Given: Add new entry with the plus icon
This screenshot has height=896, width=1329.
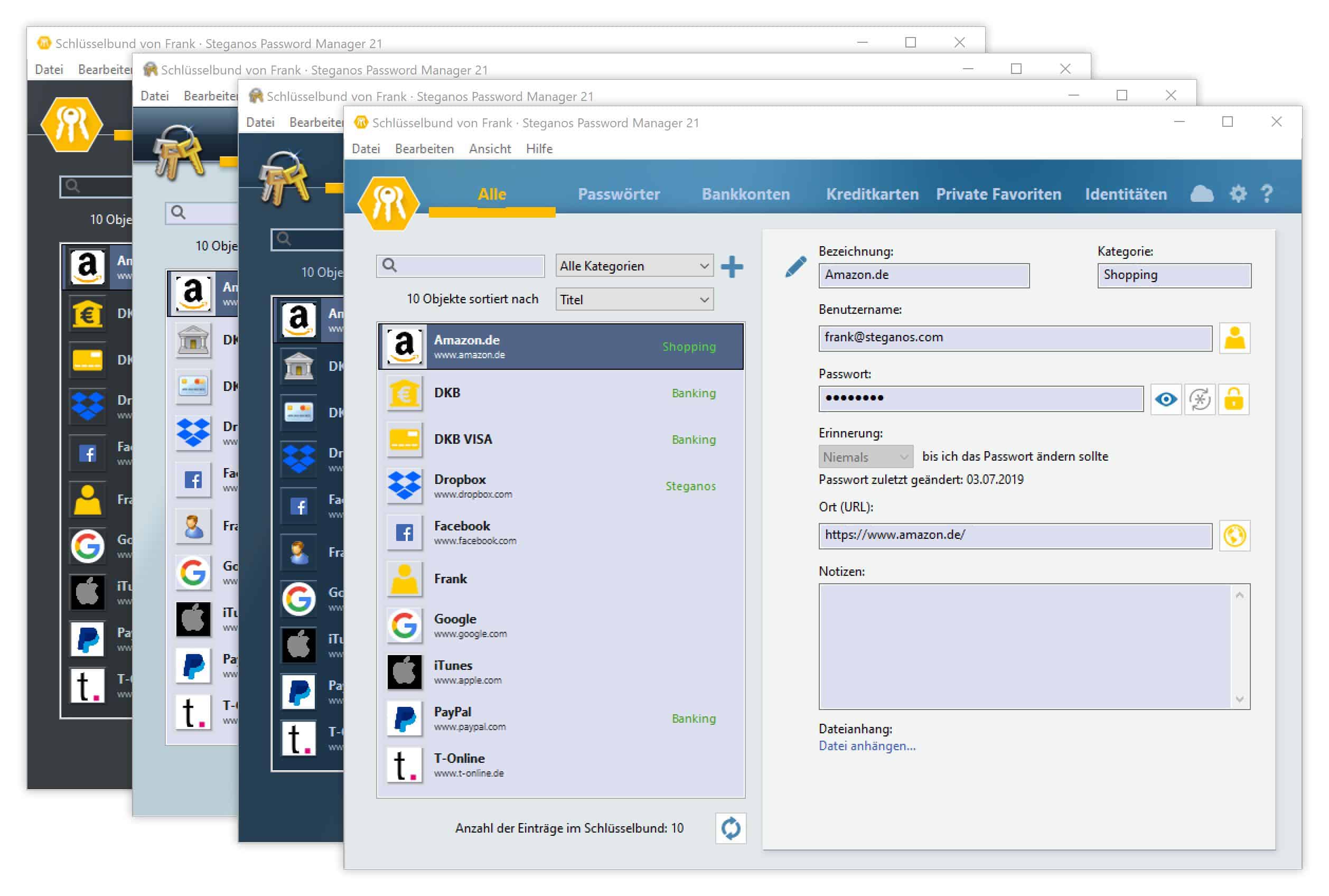Looking at the screenshot, I should (x=732, y=266).
